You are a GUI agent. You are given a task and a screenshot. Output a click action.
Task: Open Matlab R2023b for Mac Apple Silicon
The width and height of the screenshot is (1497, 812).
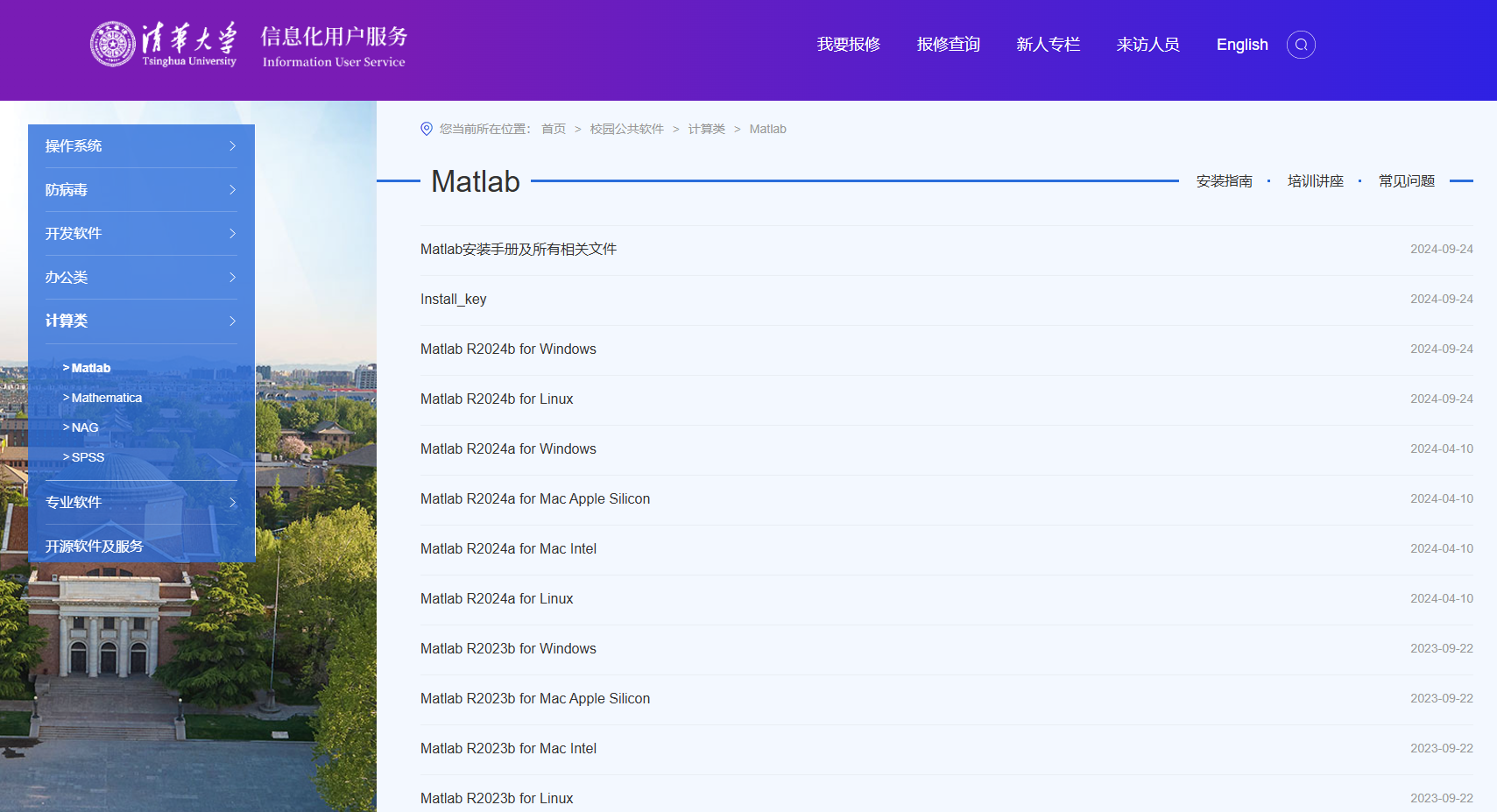[x=535, y=699]
